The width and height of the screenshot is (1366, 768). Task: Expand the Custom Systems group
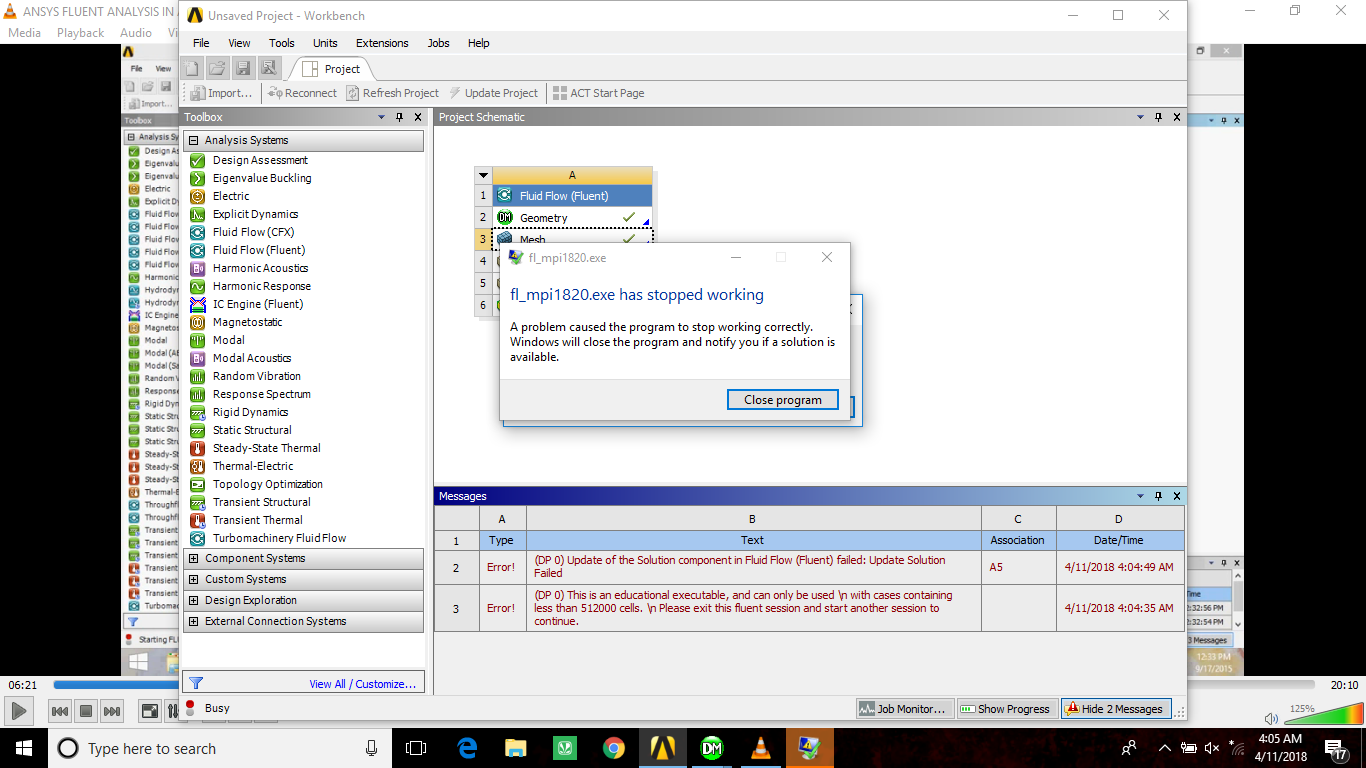(194, 579)
